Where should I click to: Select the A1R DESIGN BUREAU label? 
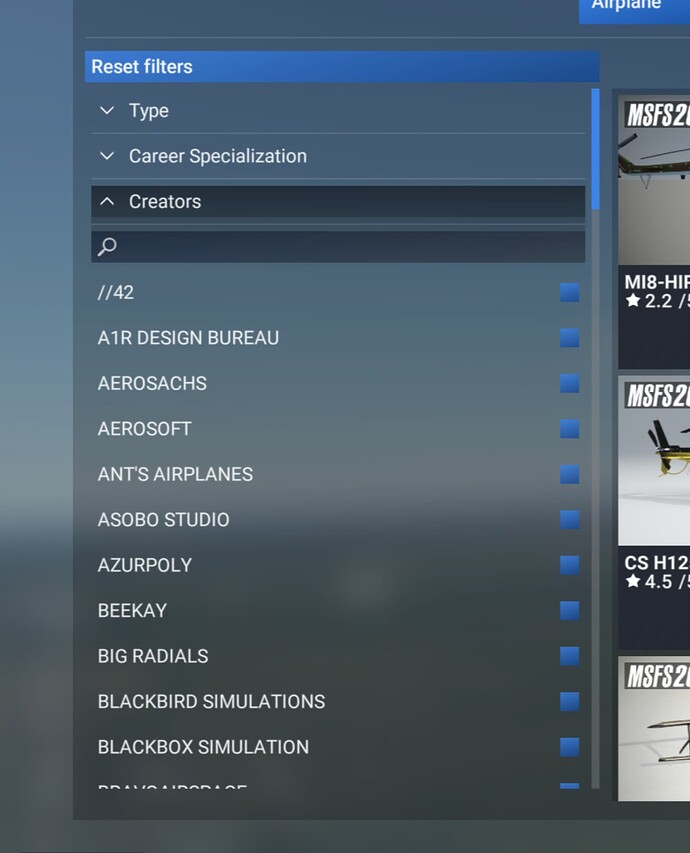point(188,338)
